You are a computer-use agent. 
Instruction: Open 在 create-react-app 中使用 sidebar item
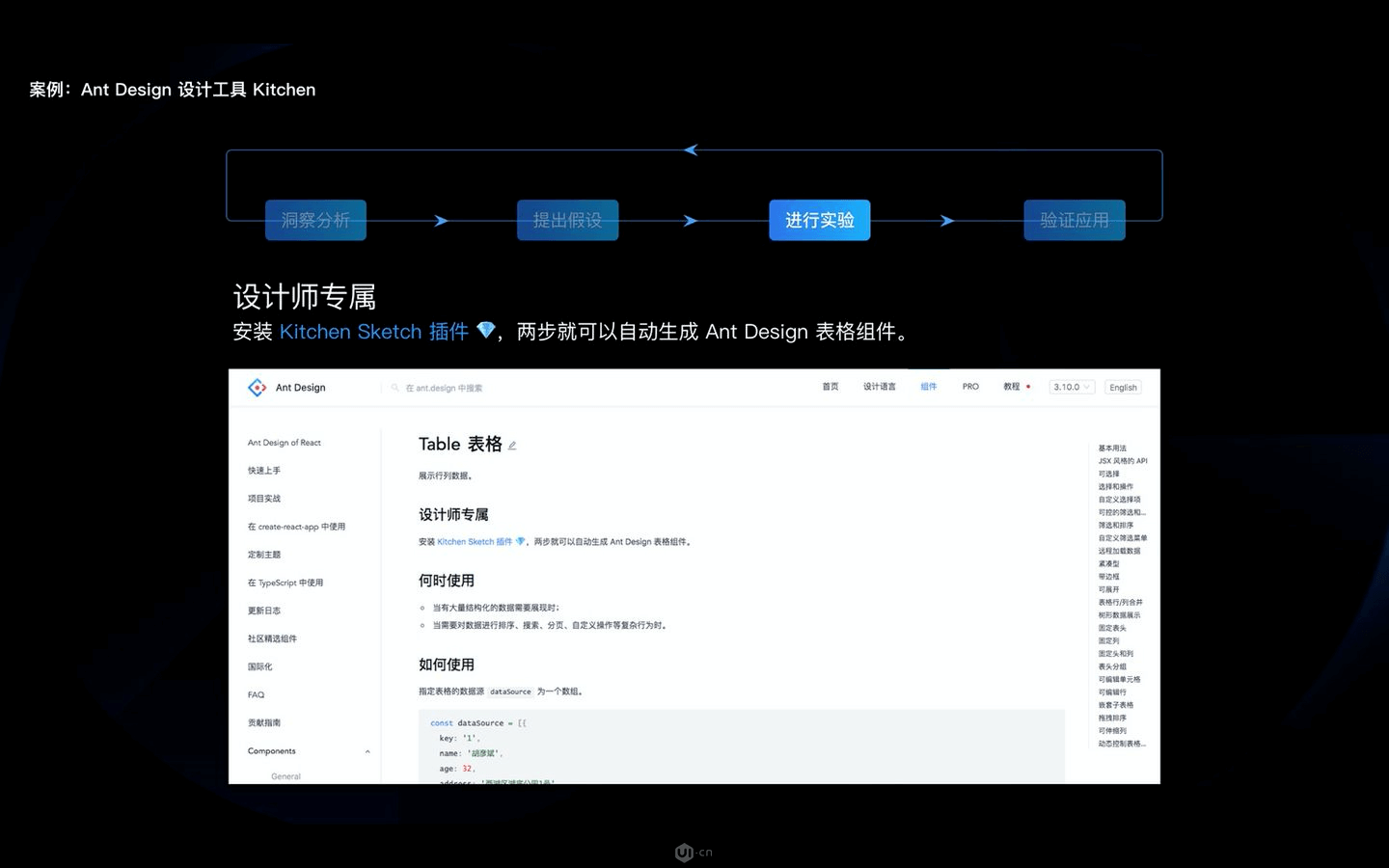tap(296, 527)
